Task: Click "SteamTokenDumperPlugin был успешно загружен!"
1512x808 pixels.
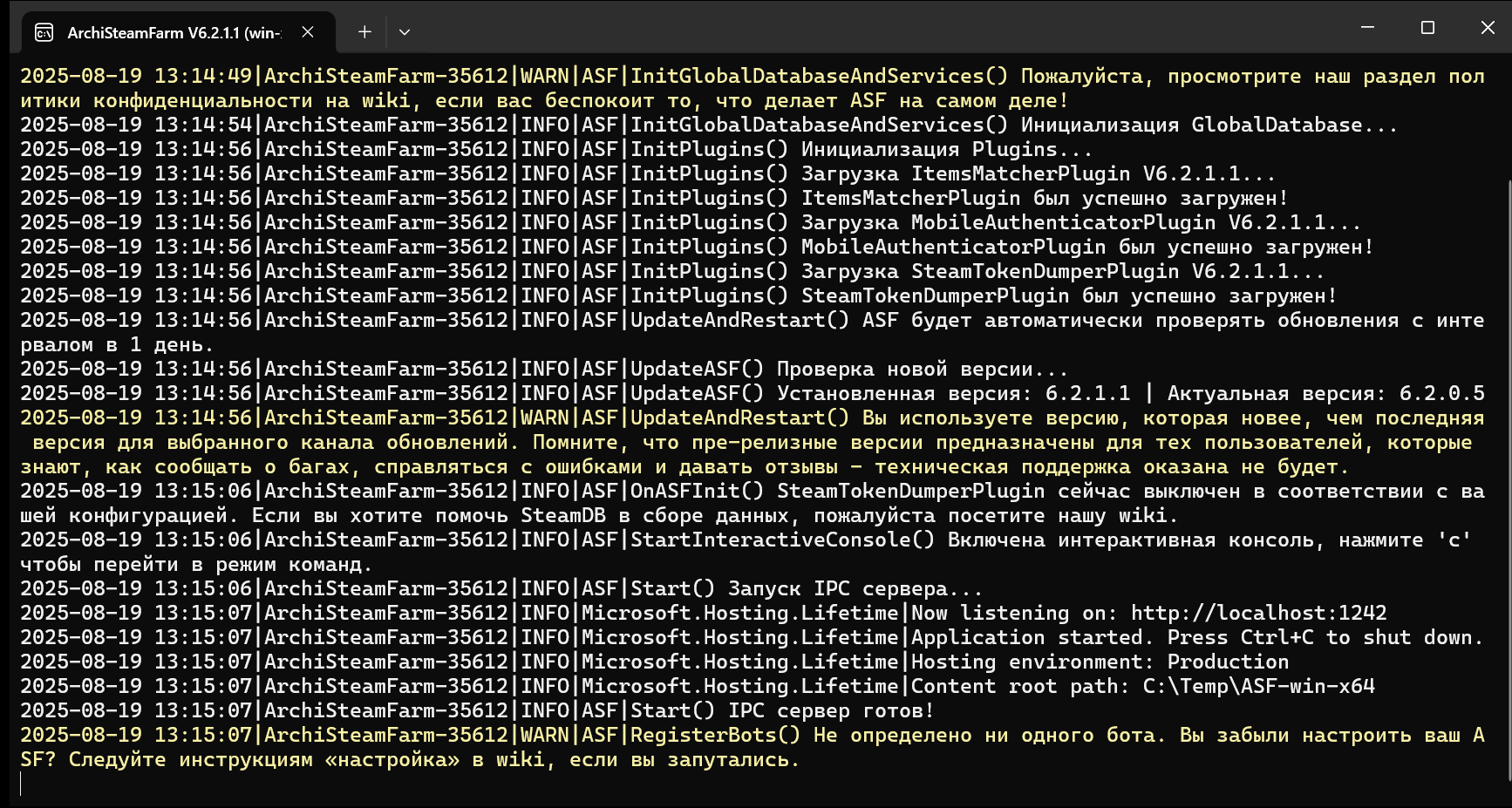Action: pos(1069,296)
